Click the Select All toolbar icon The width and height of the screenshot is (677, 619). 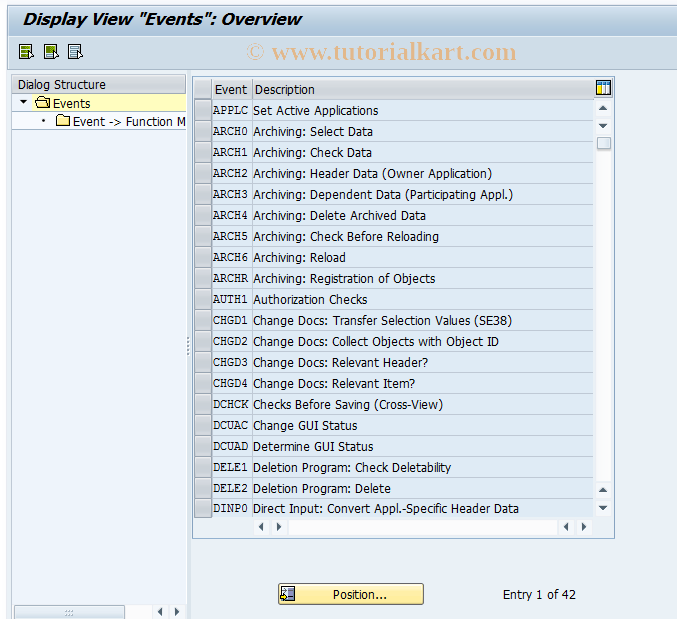point(26,52)
